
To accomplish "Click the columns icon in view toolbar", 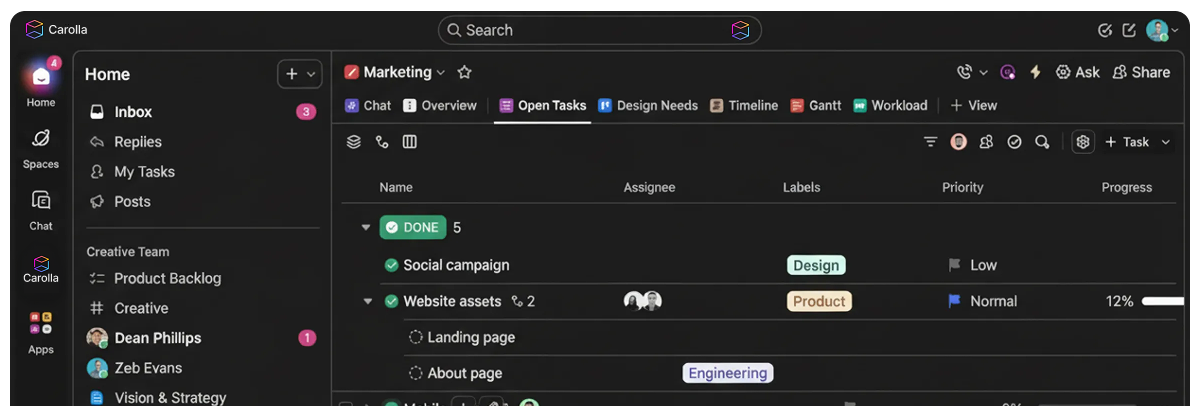I will [x=409, y=142].
